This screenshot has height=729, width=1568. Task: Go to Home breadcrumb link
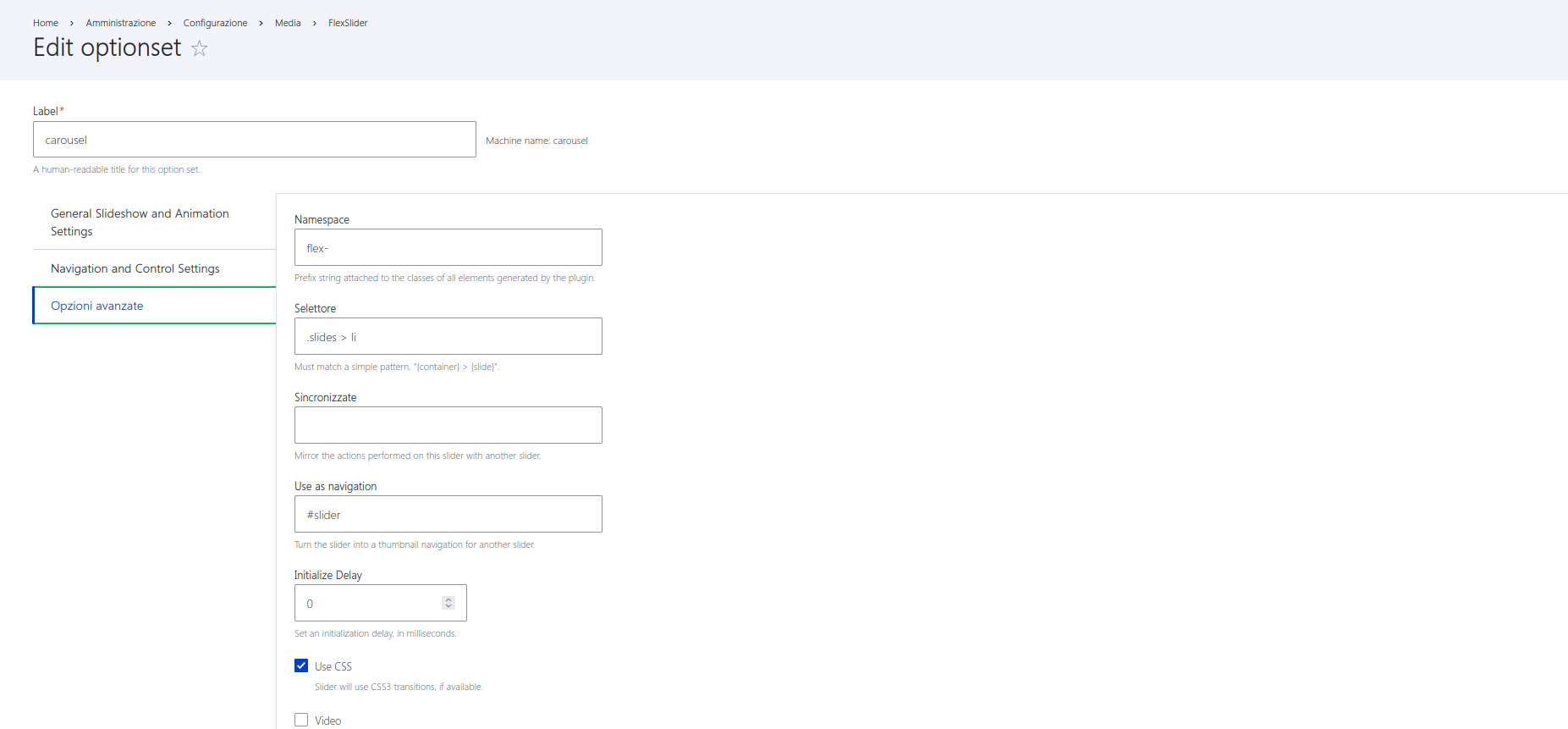pyautogui.click(x=46, y=23)
